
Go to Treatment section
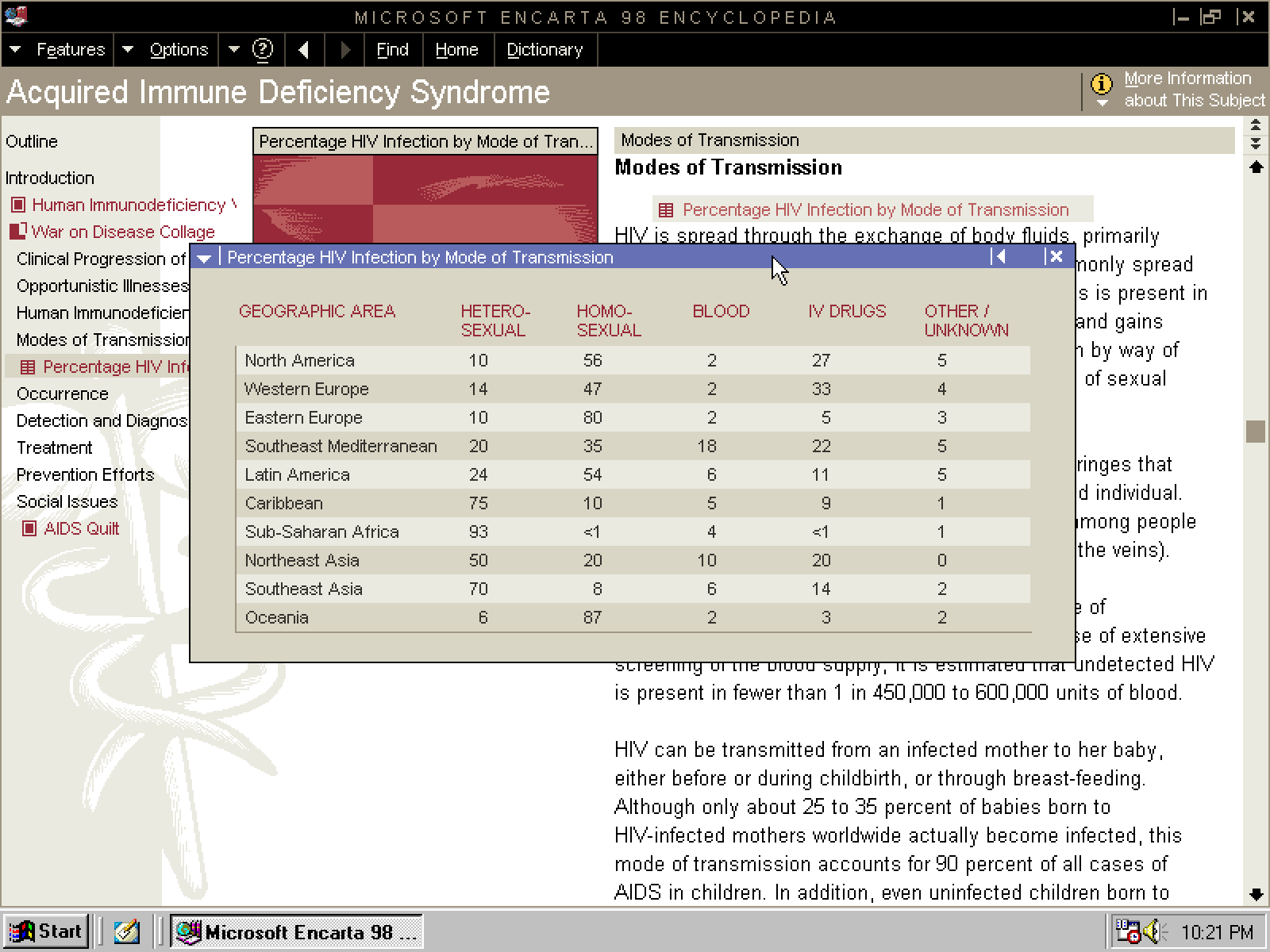point(55,447)
